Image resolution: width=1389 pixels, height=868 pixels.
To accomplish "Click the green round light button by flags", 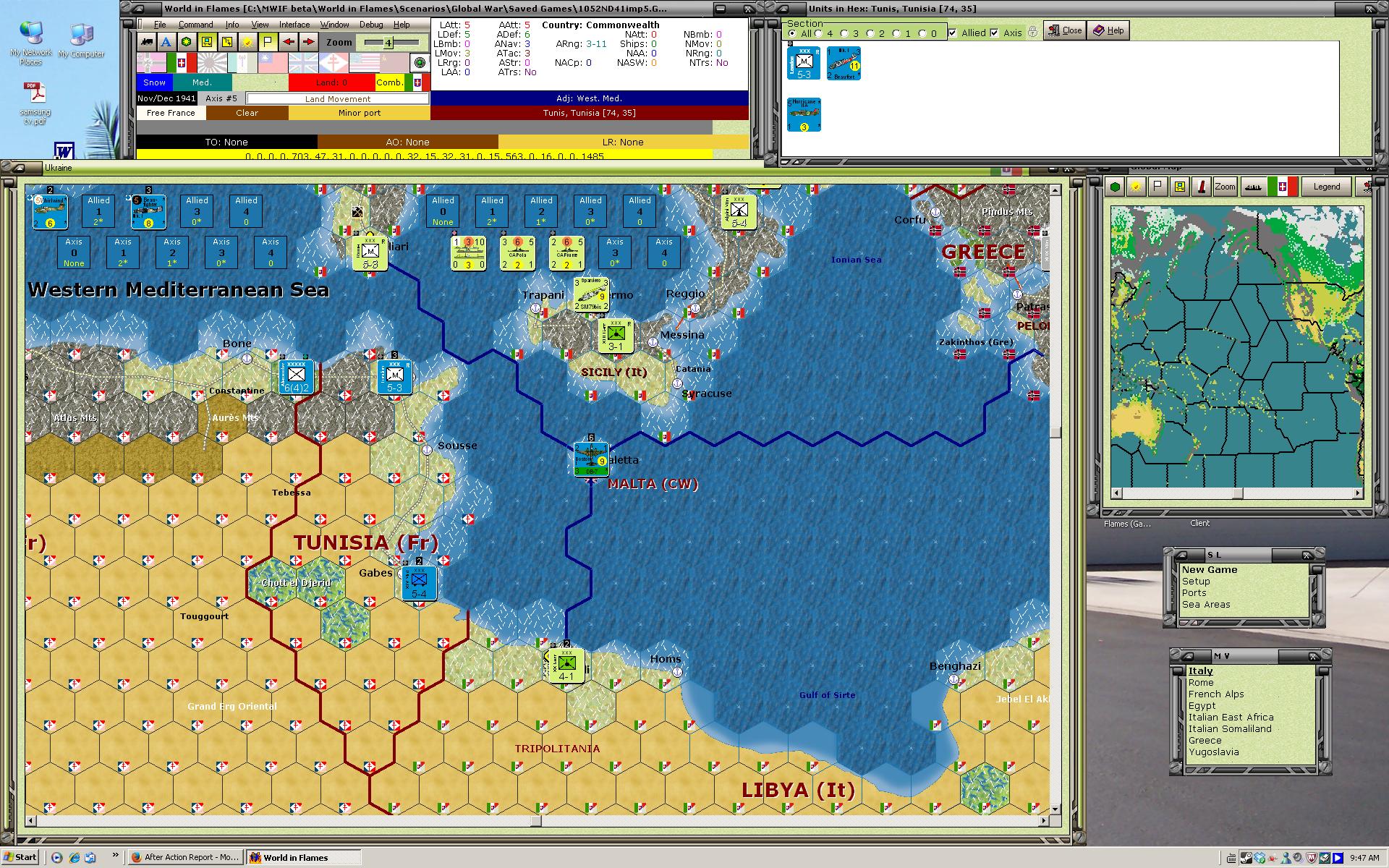I will 420,62.
